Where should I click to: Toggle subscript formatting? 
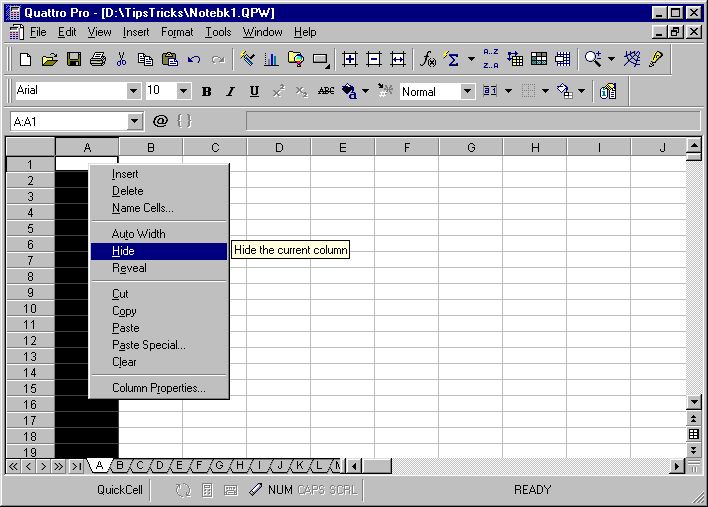point(302,92)
